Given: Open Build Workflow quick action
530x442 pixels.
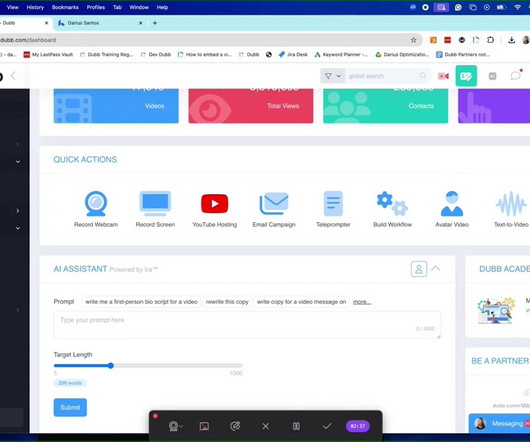Looking at the screenshot, I should tap(392, 209).
